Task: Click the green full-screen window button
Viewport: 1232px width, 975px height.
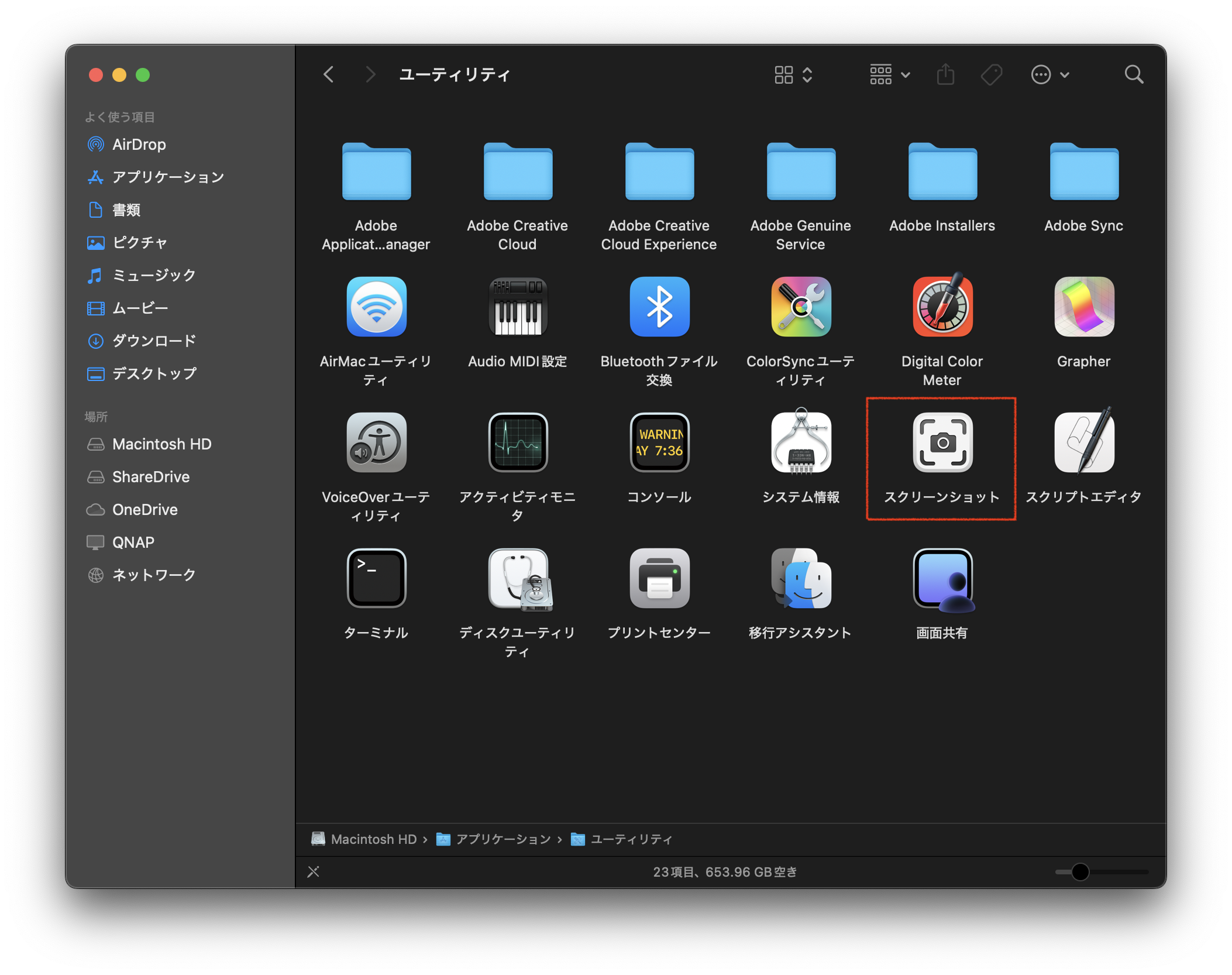Action: point(143,75)
